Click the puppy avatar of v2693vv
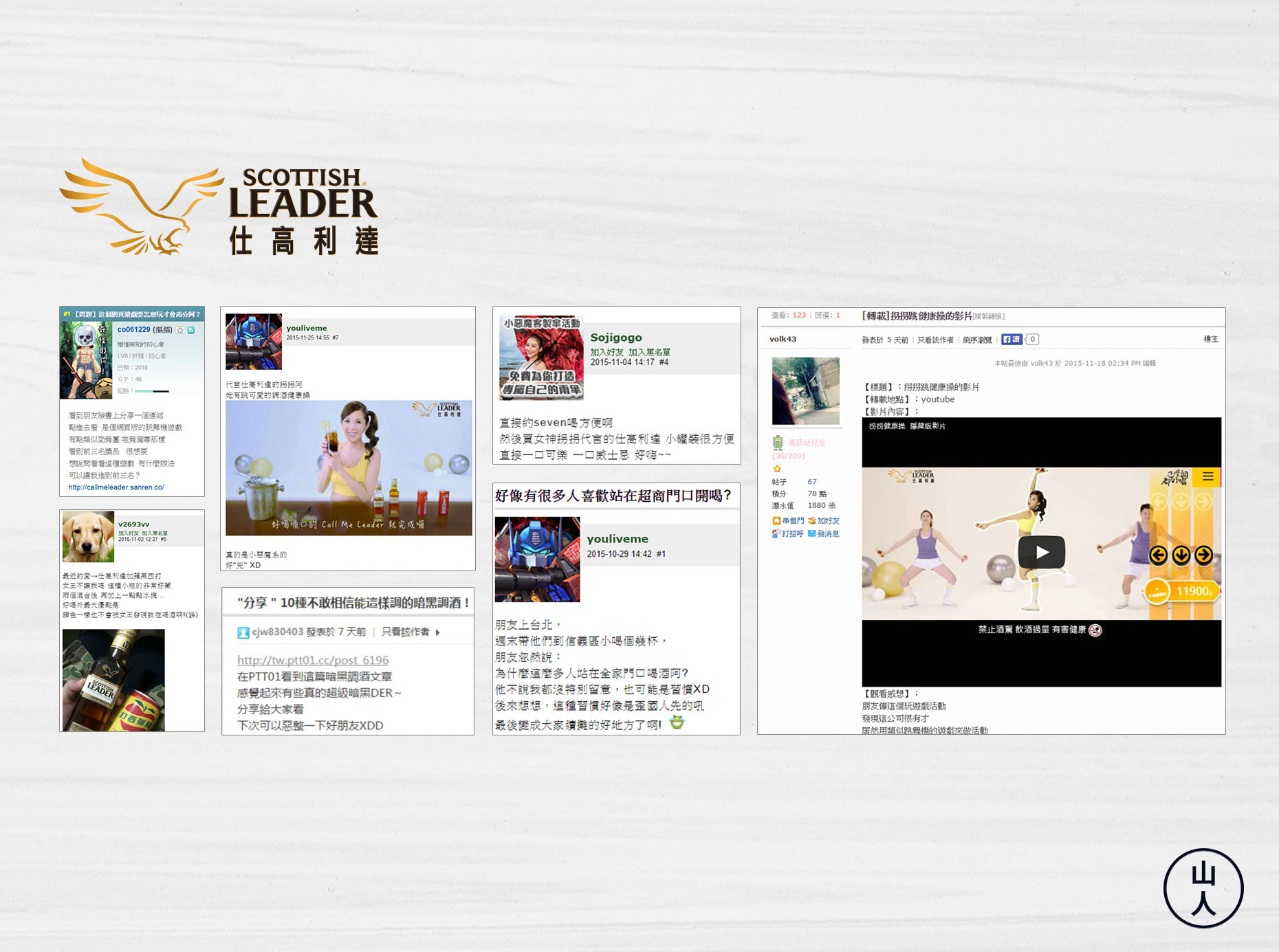Image resolution: width=1279 pixels, height=952 pixels. 88,537
